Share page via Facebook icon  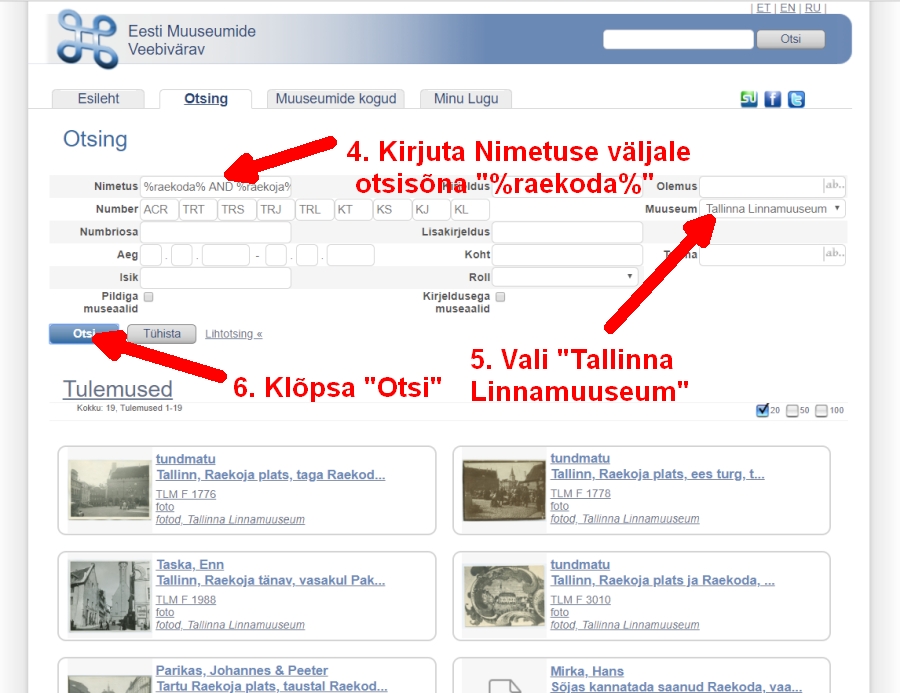pos(773,99)
